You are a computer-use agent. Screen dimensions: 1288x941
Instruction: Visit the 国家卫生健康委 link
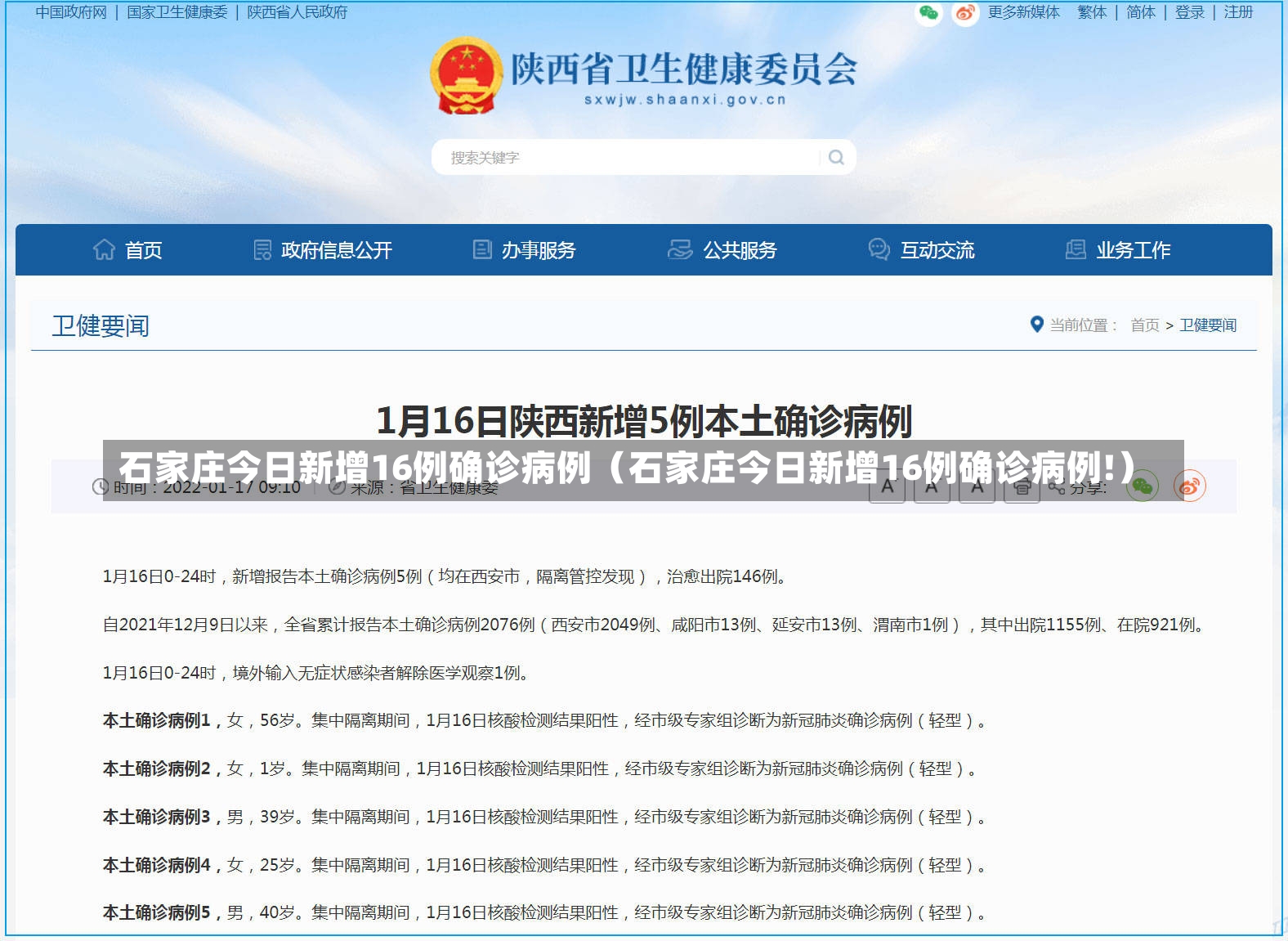click(x=177, y=12)
